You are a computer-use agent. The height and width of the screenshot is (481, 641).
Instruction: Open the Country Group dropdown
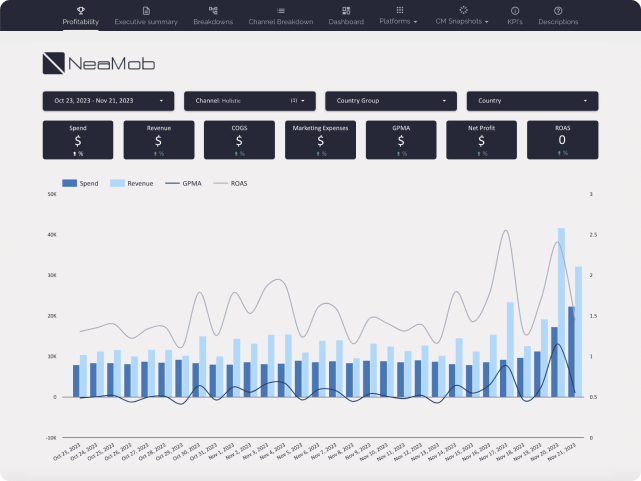click(391, 101)
